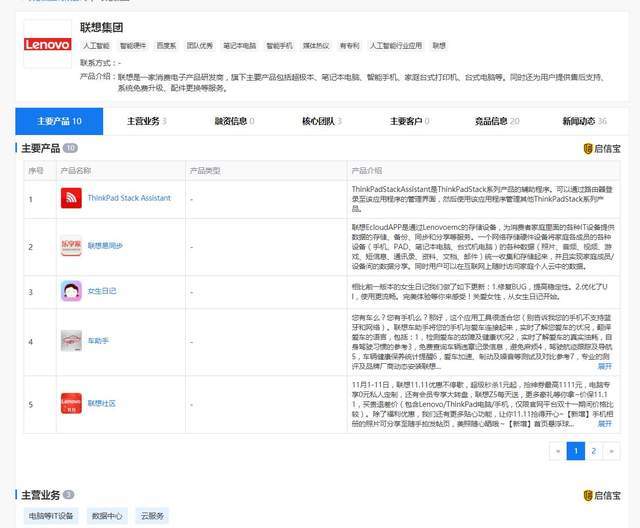The image size is (640, 528).
Task: Click the 云服务 business tag
Action: pyautogui.click(x=152, y=516)
